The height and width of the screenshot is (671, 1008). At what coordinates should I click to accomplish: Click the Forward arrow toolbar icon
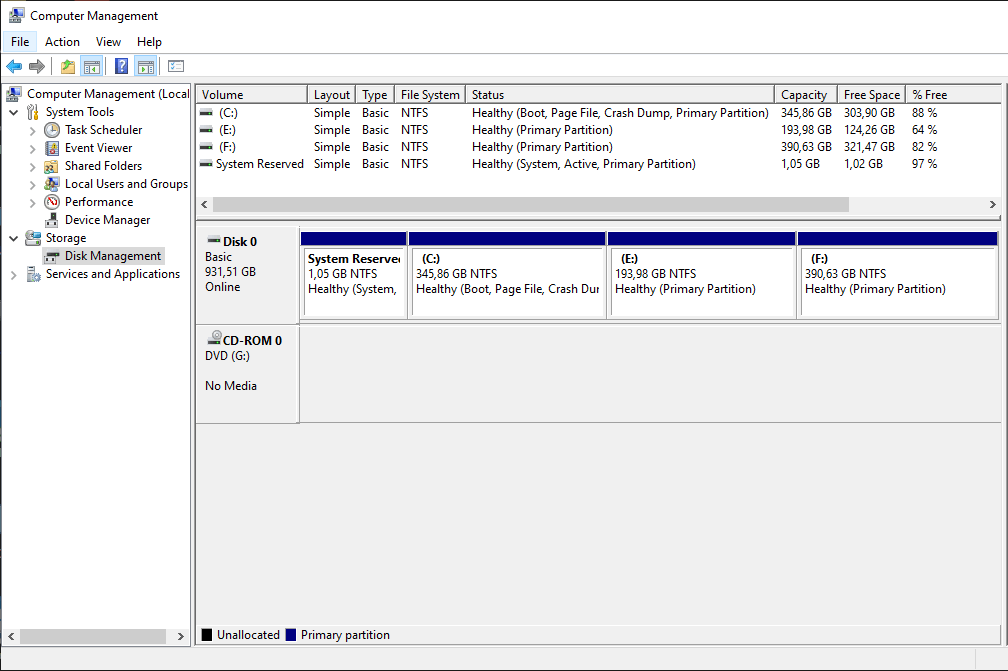tap(37, 66)
